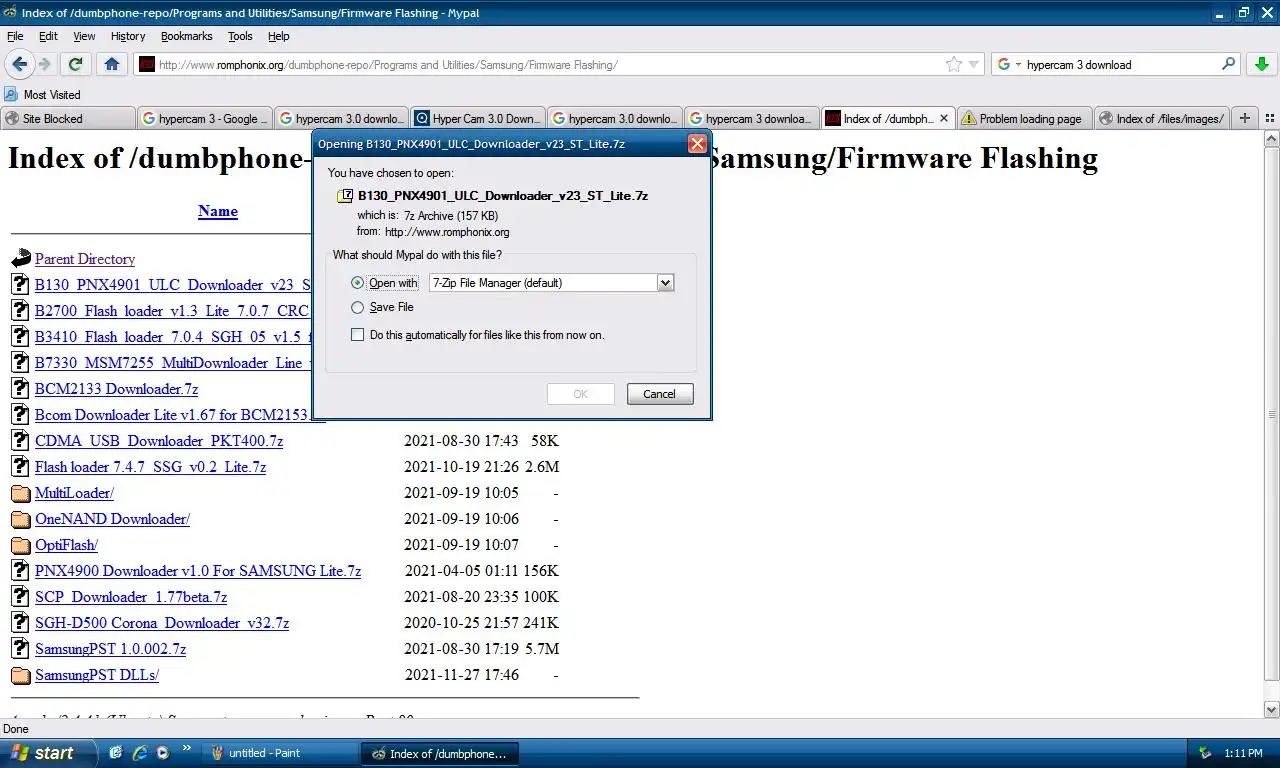Open the Edit menu
1280x768 pixels.
(x=48, y=36)
